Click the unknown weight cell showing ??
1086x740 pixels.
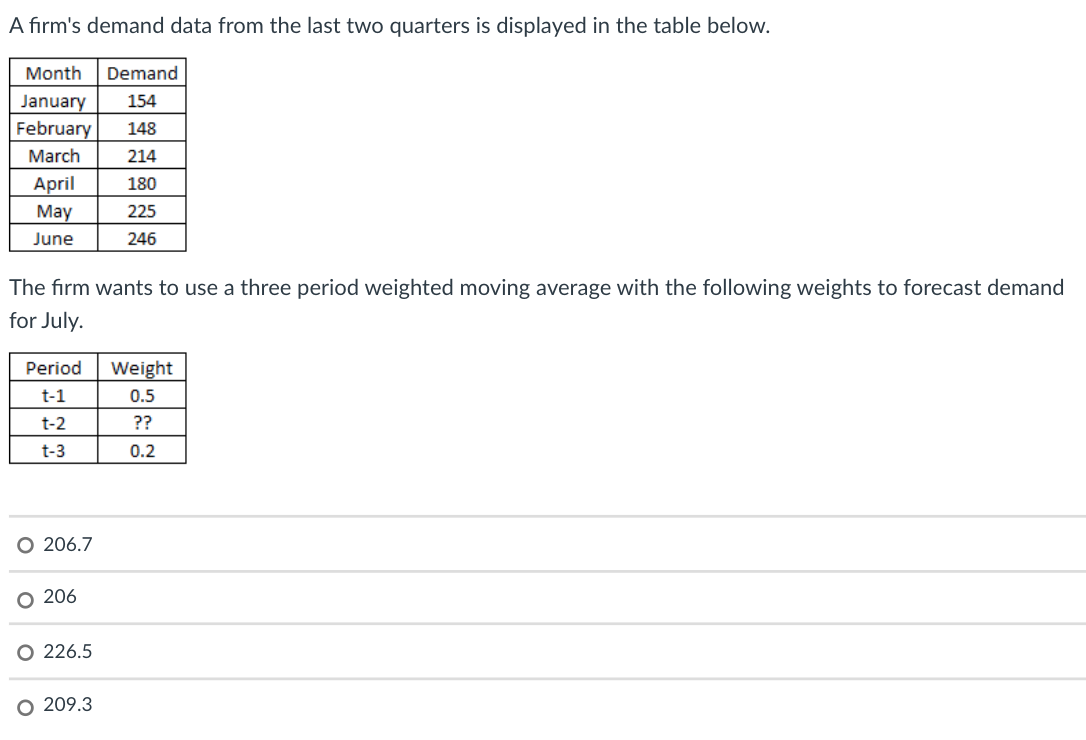[x=142, y=421]
